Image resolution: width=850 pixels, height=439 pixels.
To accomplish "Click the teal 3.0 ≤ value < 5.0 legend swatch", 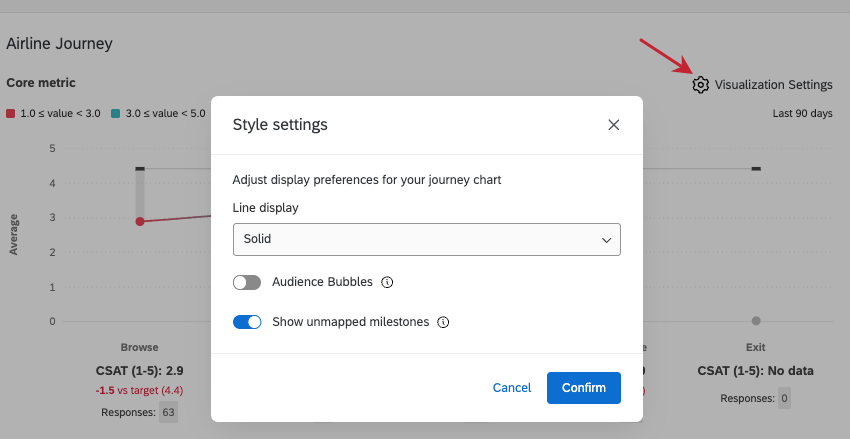I will (115, 114).
